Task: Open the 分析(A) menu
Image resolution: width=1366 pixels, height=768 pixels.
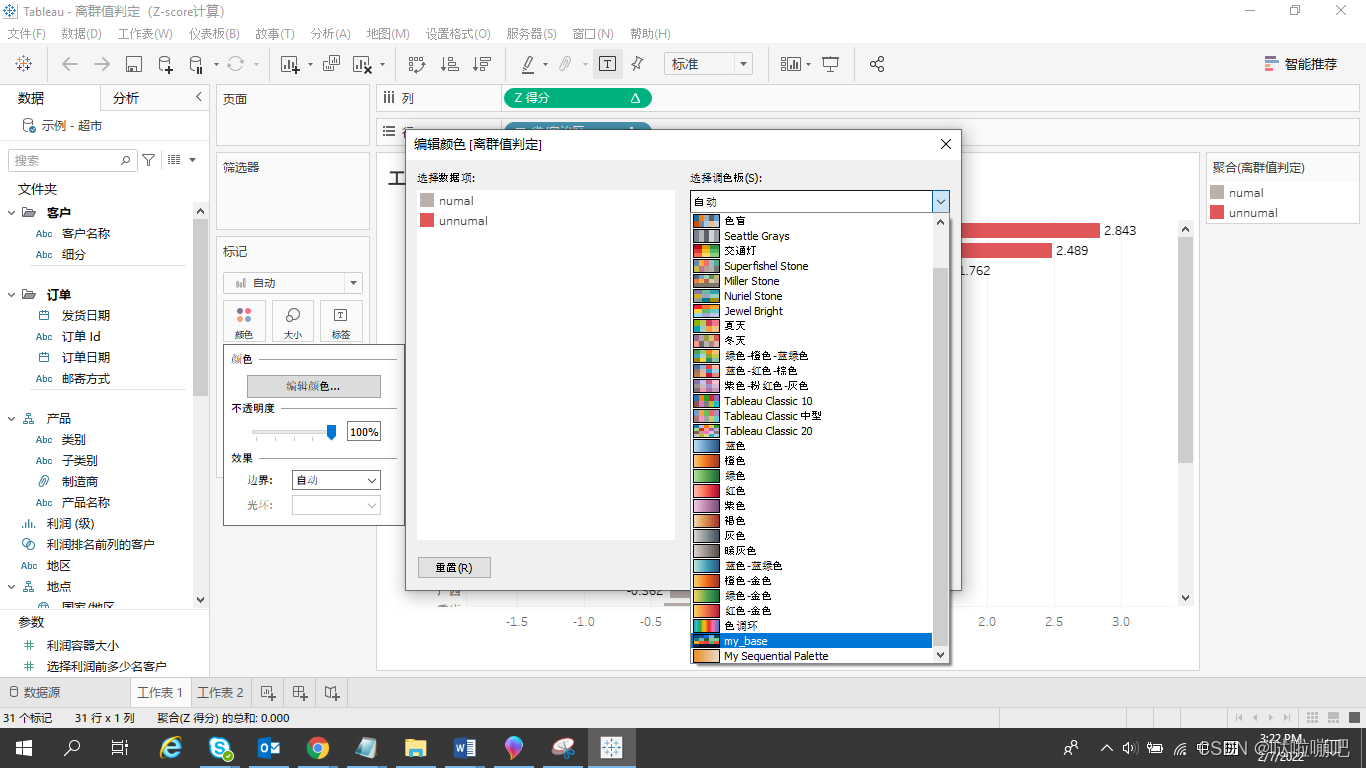Action: 330,34
